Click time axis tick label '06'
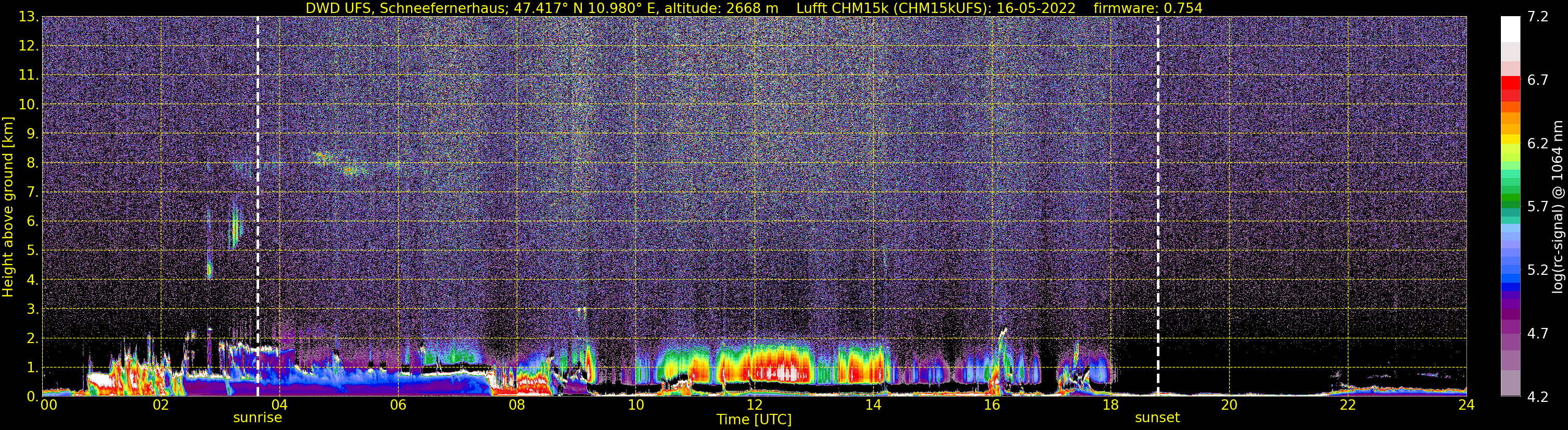The width and height of the screenshot is (1568, 430). (x=398, y=405)
